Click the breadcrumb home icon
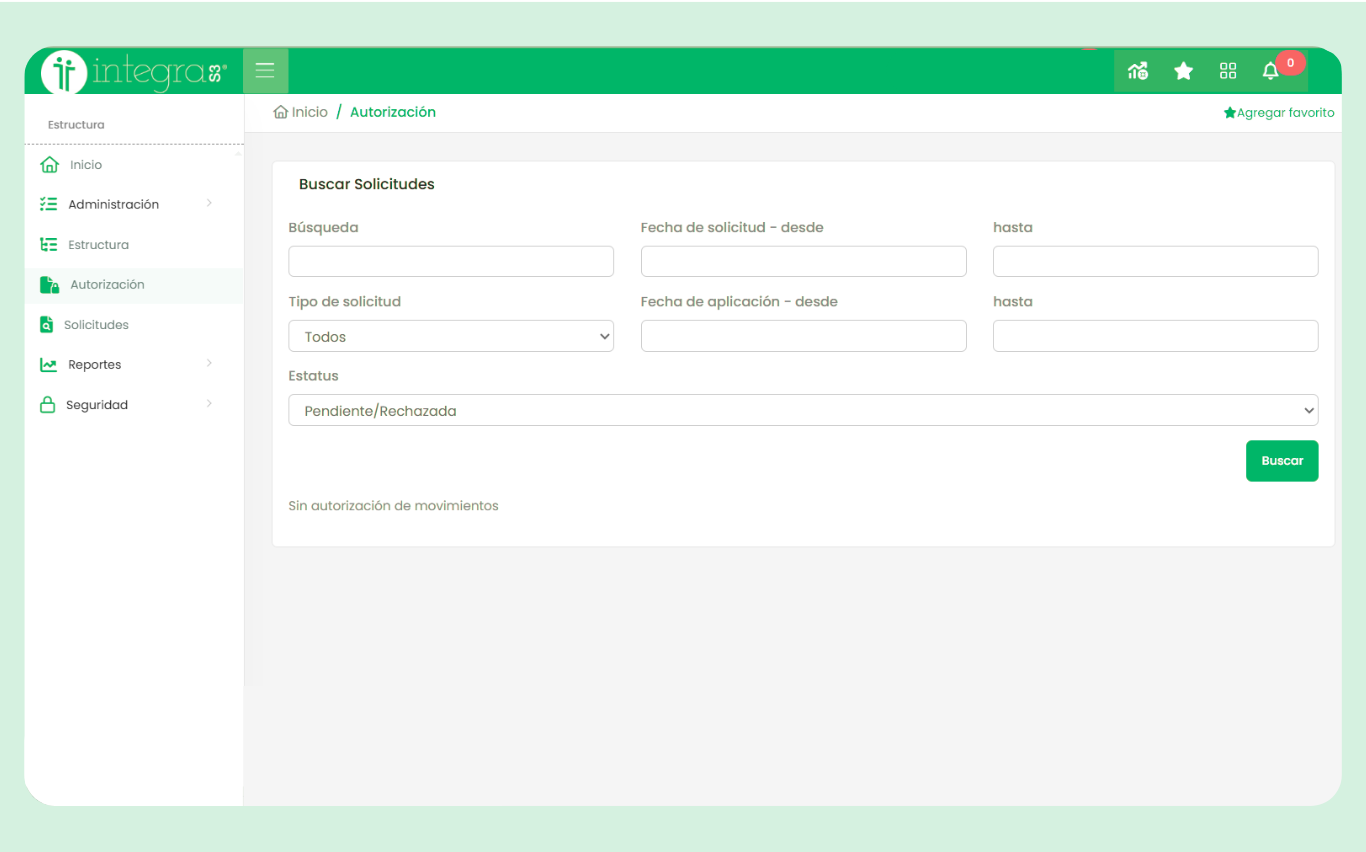This screenshot has height=852, width=1366. pyautogui.click(x=281, y=112)
